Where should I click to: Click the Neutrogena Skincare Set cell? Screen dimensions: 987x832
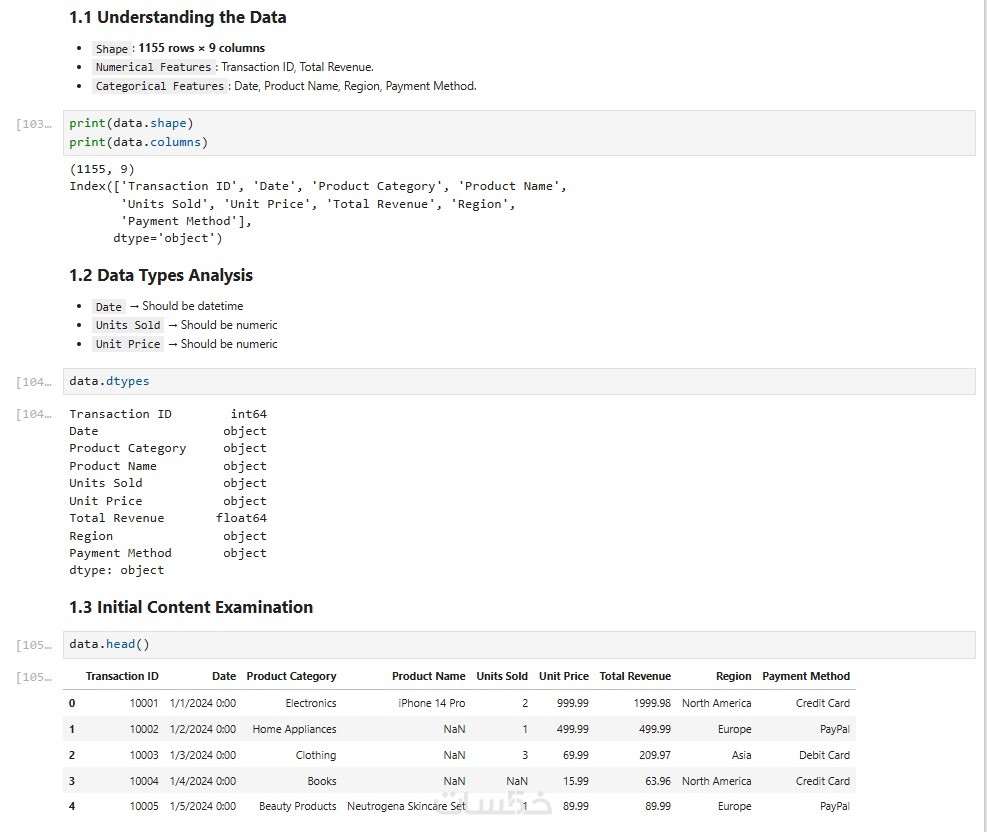point(406,806)
